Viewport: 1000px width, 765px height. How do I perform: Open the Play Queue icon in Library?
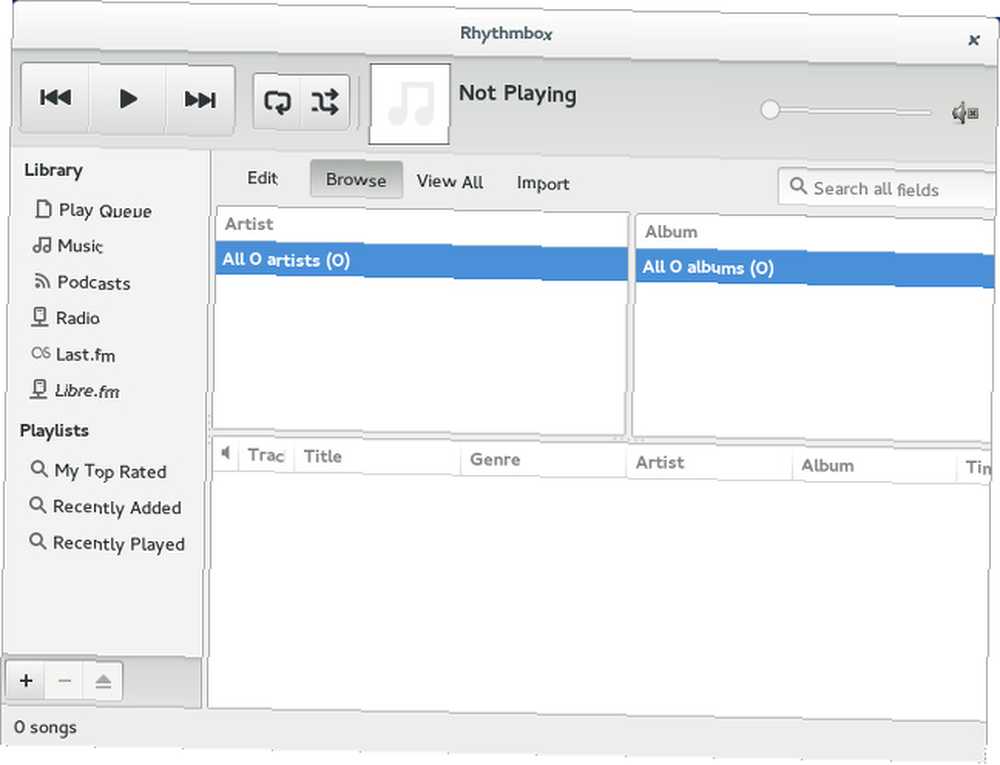pyautogui.click(x=43, y=208)
